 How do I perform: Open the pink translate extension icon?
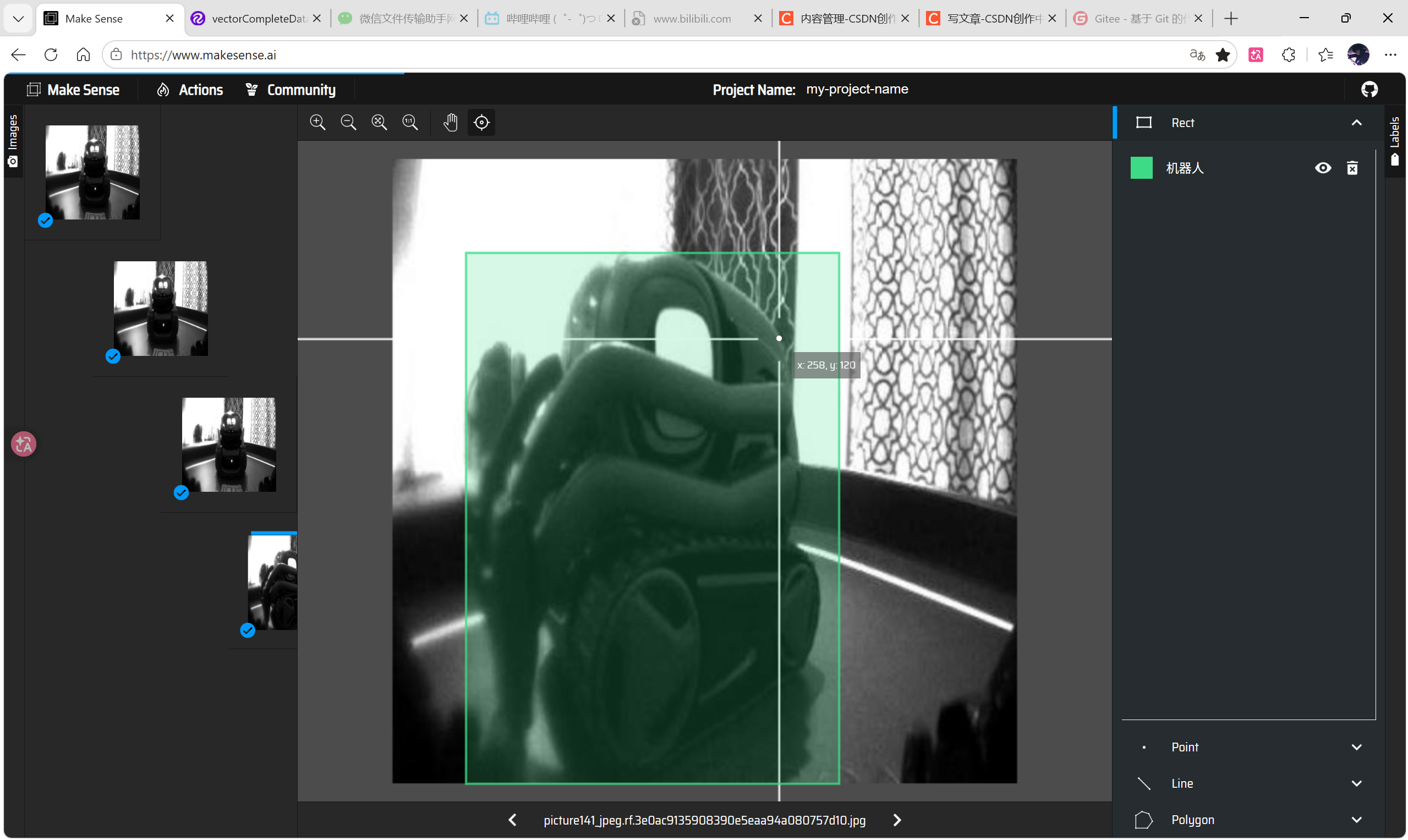(x=1256, y=55)
